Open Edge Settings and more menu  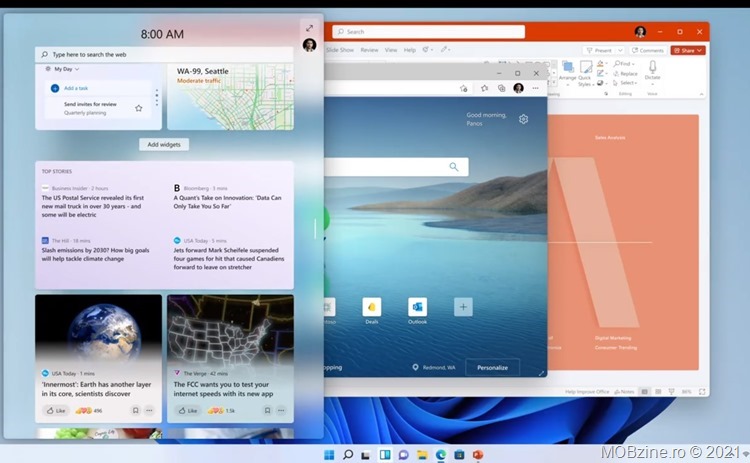535,88
